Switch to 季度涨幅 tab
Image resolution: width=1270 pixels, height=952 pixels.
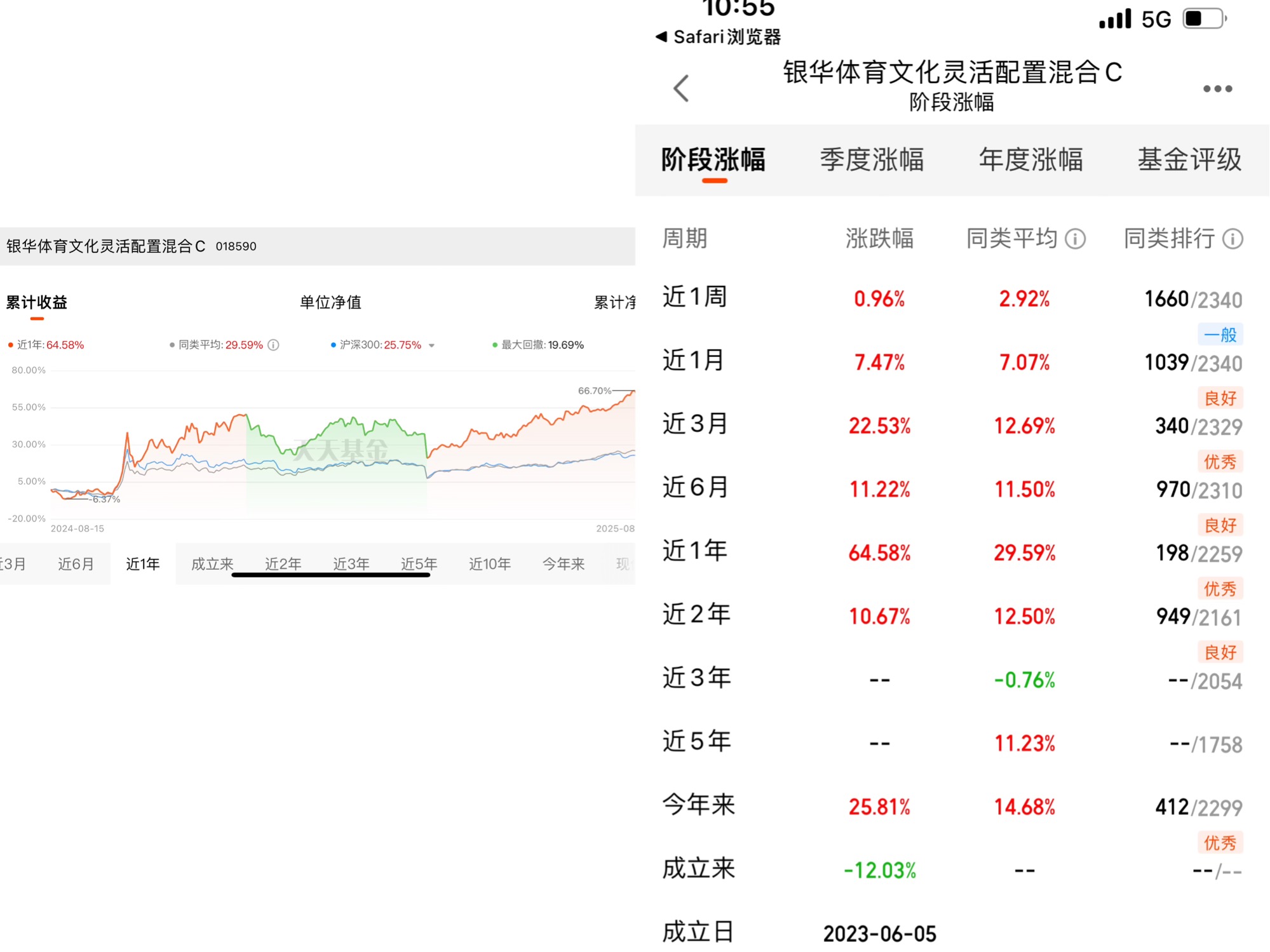click(872, 159)
